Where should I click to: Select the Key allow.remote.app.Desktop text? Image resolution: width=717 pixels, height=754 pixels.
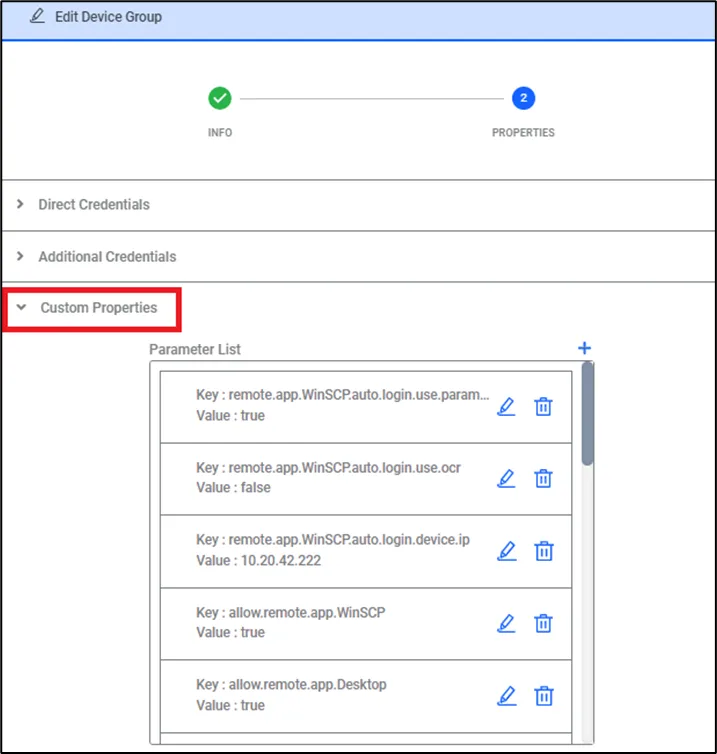(291, 684)
